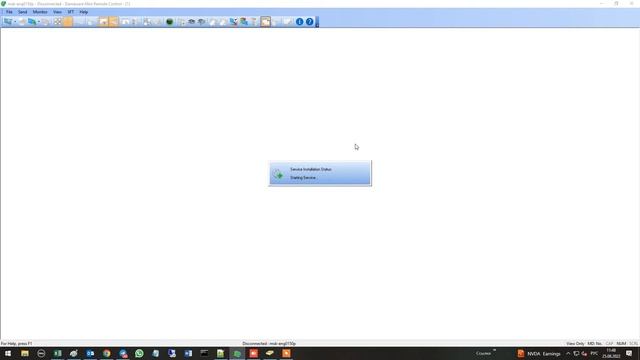Viewport: 640px width, 360px height.
Task: Click the blue info 'i' toolbar icon
Action: point(299,22)
